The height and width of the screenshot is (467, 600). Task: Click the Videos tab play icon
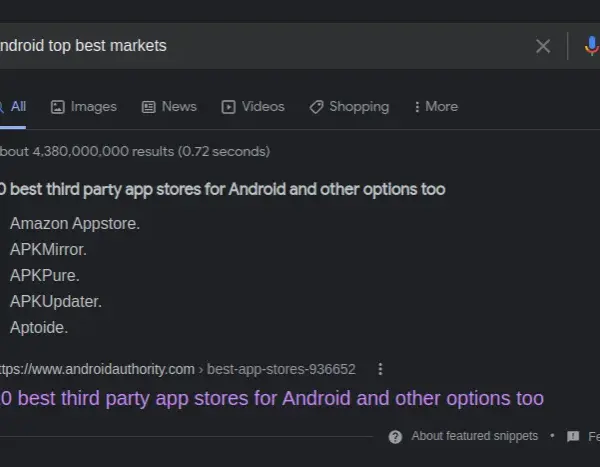point(228,107)
